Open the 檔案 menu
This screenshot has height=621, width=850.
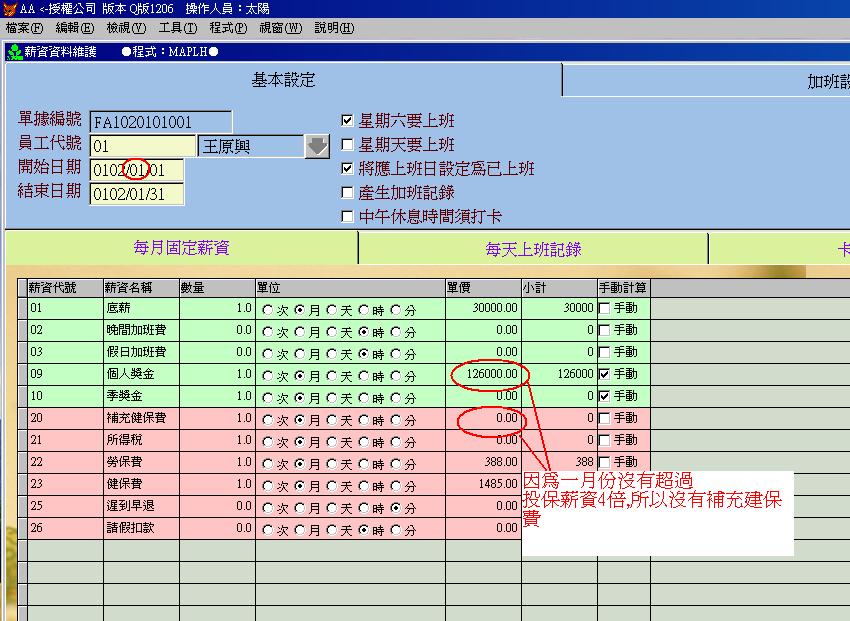tap(24, 28)
